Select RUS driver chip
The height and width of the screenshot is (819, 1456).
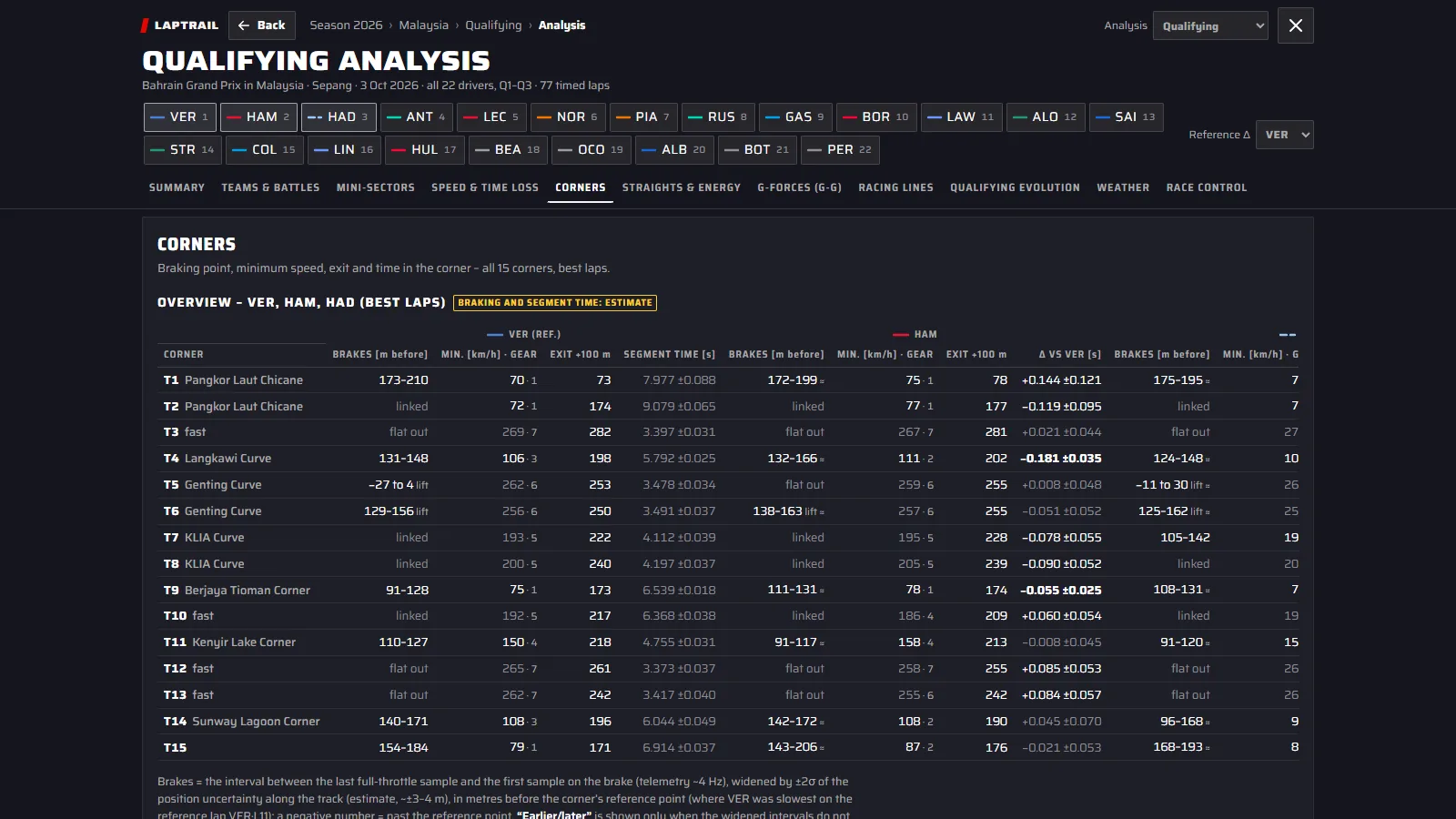tap(718, 117)
